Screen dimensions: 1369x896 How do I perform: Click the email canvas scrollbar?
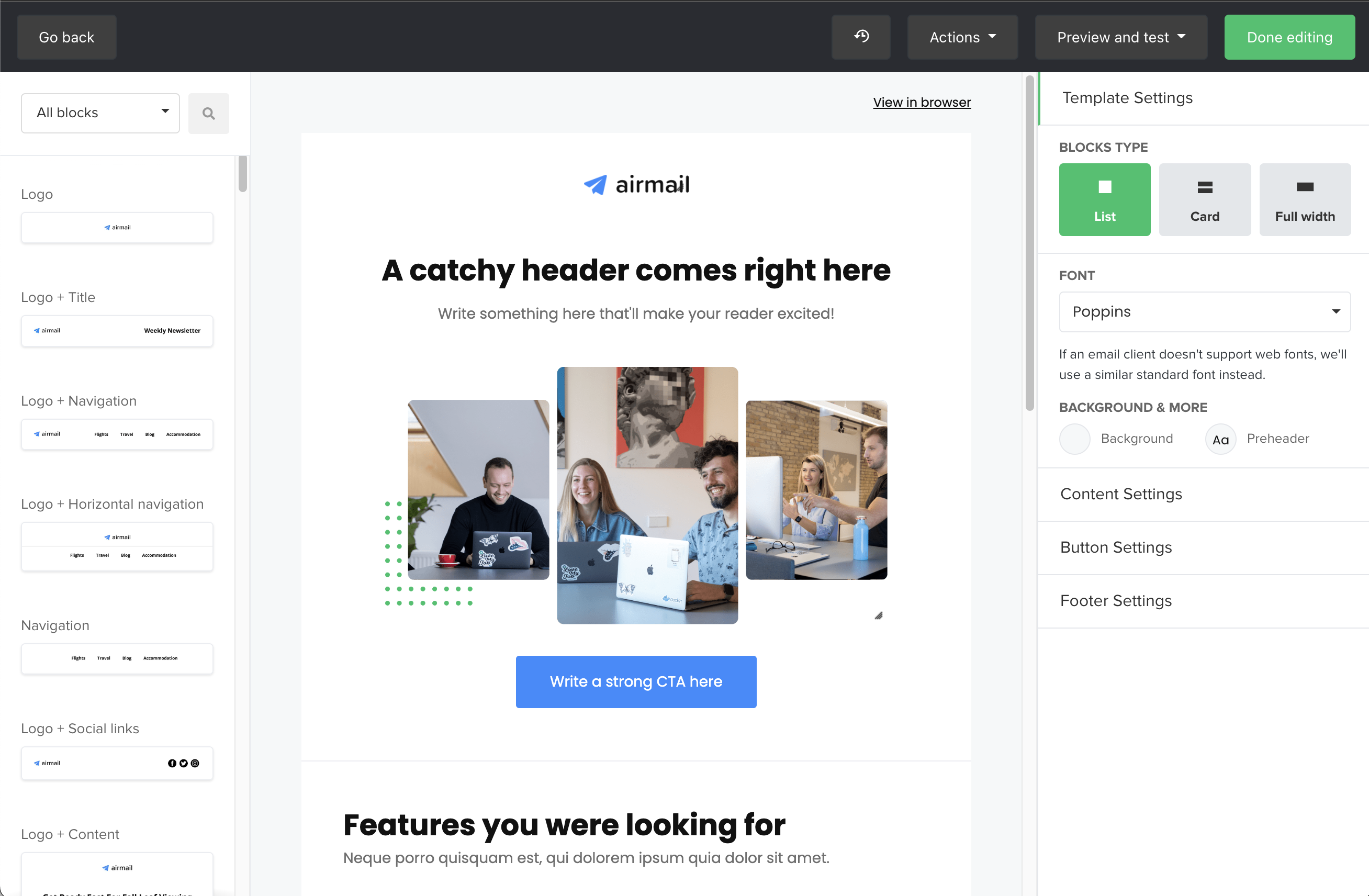(x=1029, y=243)
